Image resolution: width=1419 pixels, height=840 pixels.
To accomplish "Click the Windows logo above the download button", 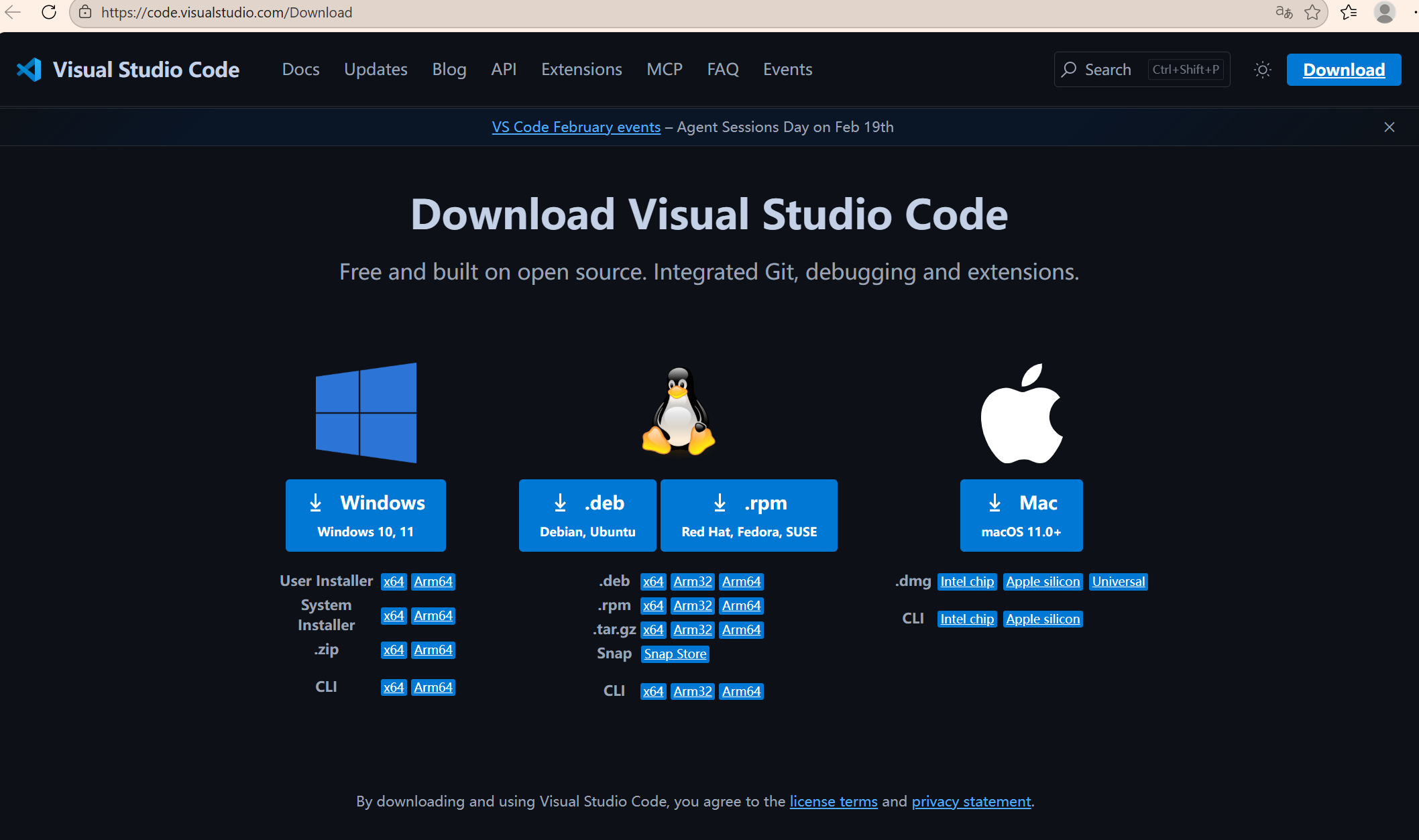I will point(365,412).
